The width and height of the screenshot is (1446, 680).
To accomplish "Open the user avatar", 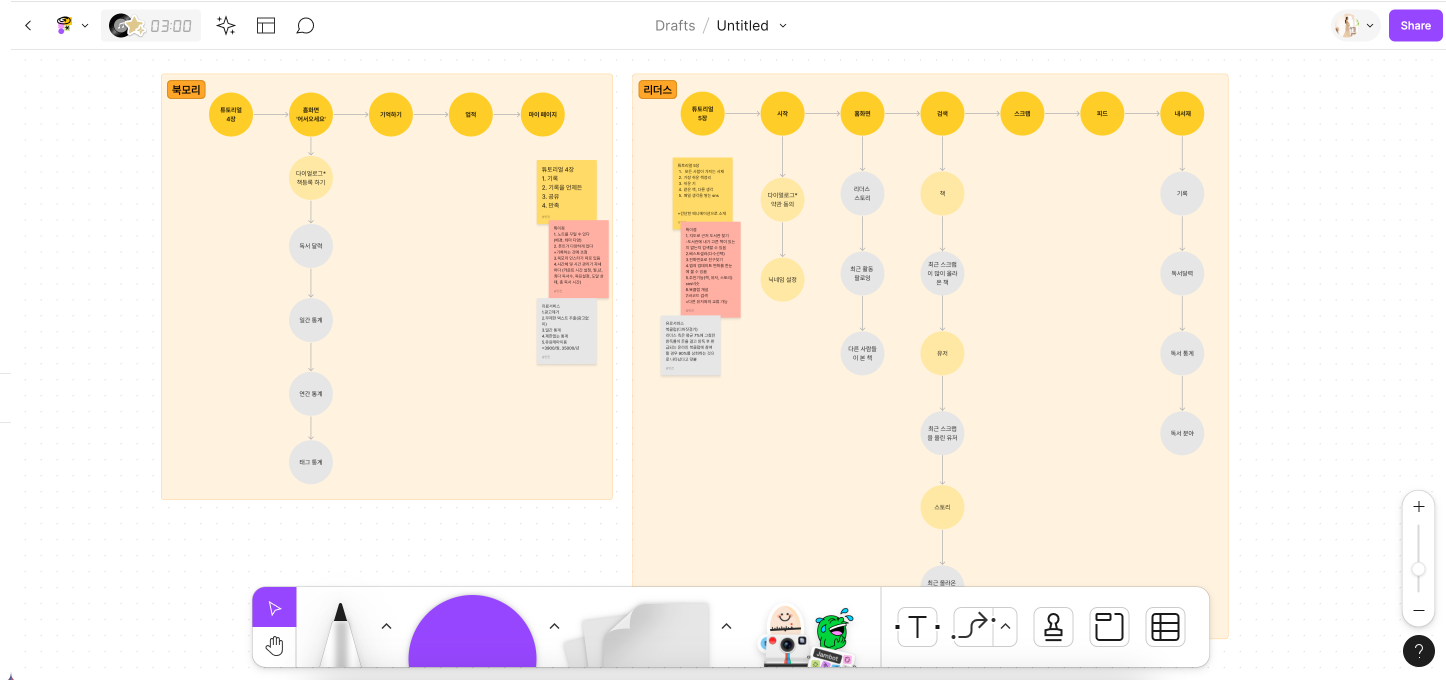I will (1346, 26).
